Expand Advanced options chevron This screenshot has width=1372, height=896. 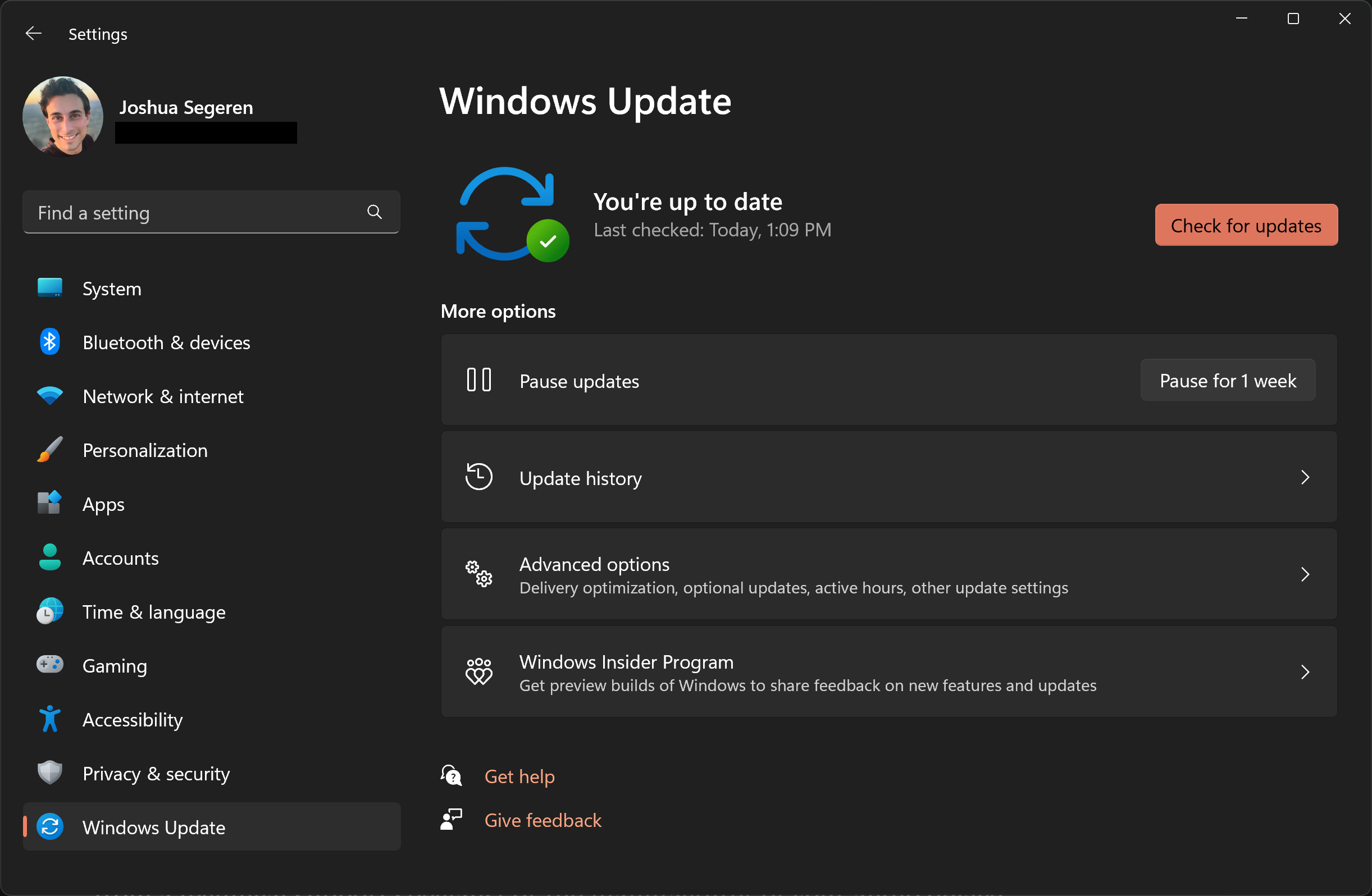(1305, 574)
